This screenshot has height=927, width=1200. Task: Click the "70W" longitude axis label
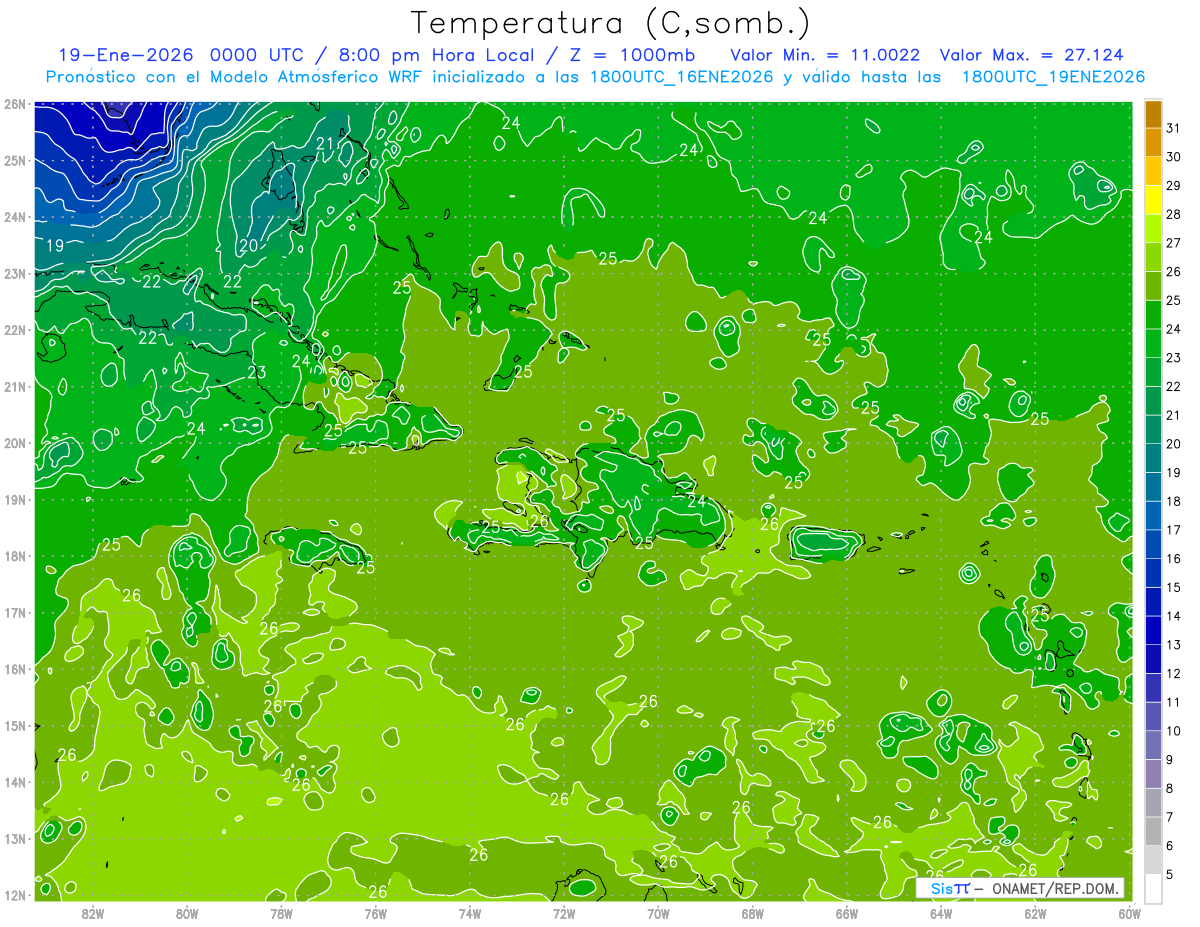coord(658,913)
